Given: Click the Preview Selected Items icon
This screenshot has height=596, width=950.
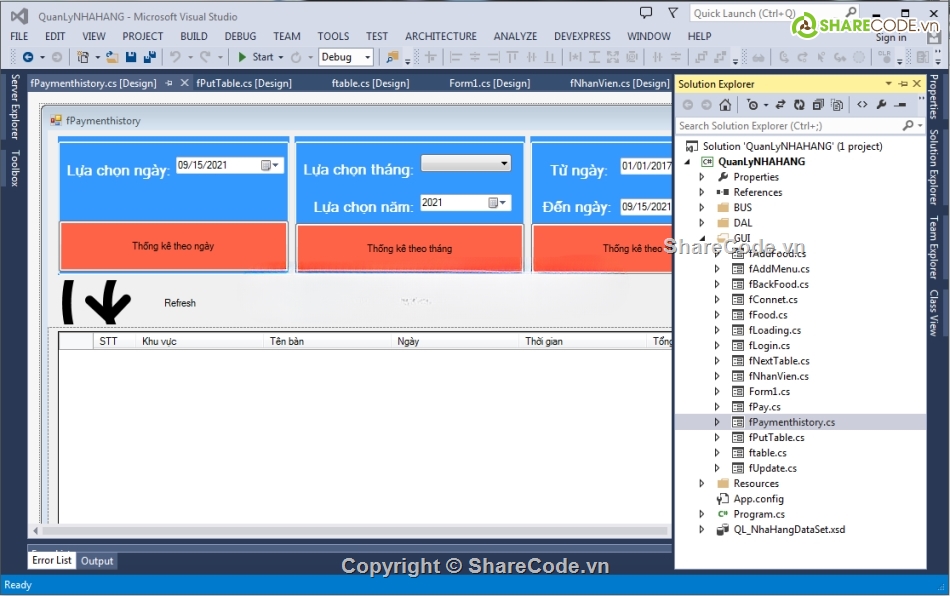Looking at the screenshot, I should pos(900,105).
